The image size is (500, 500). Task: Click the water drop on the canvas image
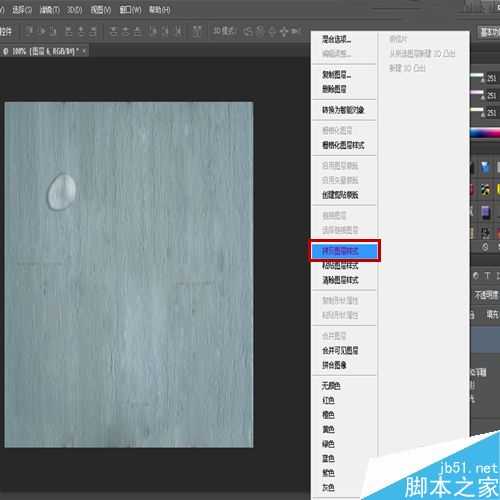(62, 192)
